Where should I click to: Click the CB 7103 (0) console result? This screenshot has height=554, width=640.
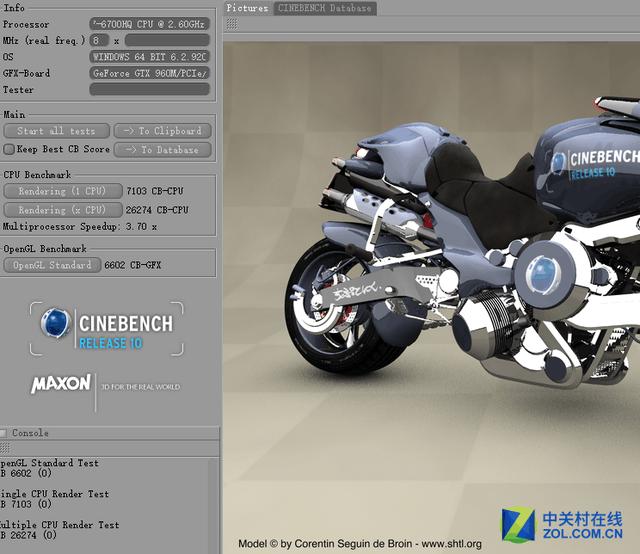pyautogui.click(x=26, y=504)
